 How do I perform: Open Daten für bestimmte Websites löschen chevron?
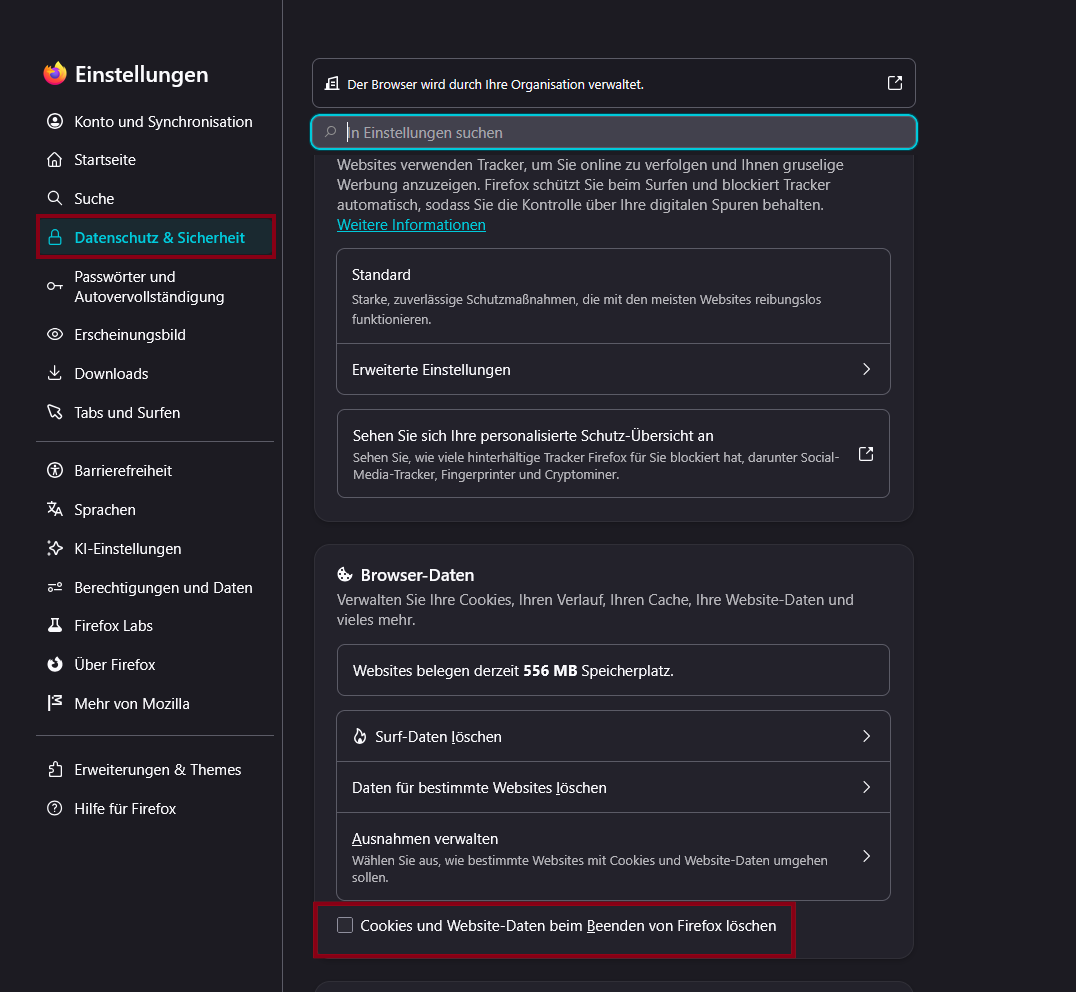click(866, 787)
